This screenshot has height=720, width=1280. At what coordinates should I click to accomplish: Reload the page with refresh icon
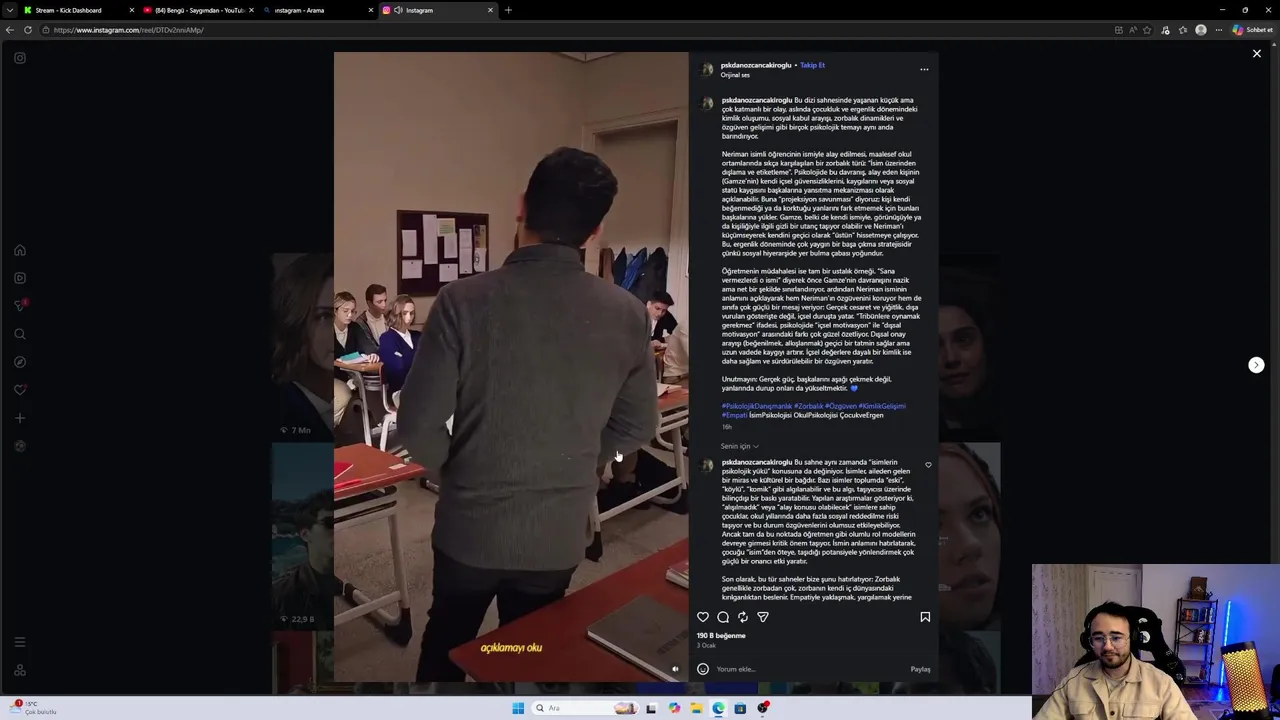point(28,30)
